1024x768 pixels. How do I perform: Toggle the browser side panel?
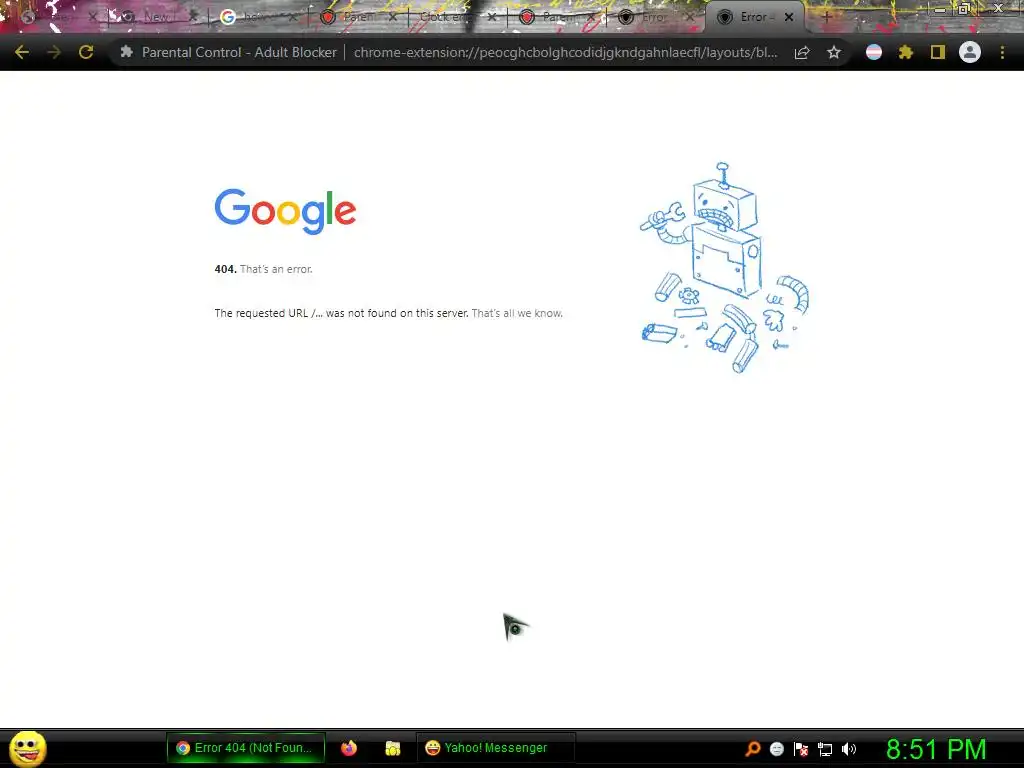[938, 52]
